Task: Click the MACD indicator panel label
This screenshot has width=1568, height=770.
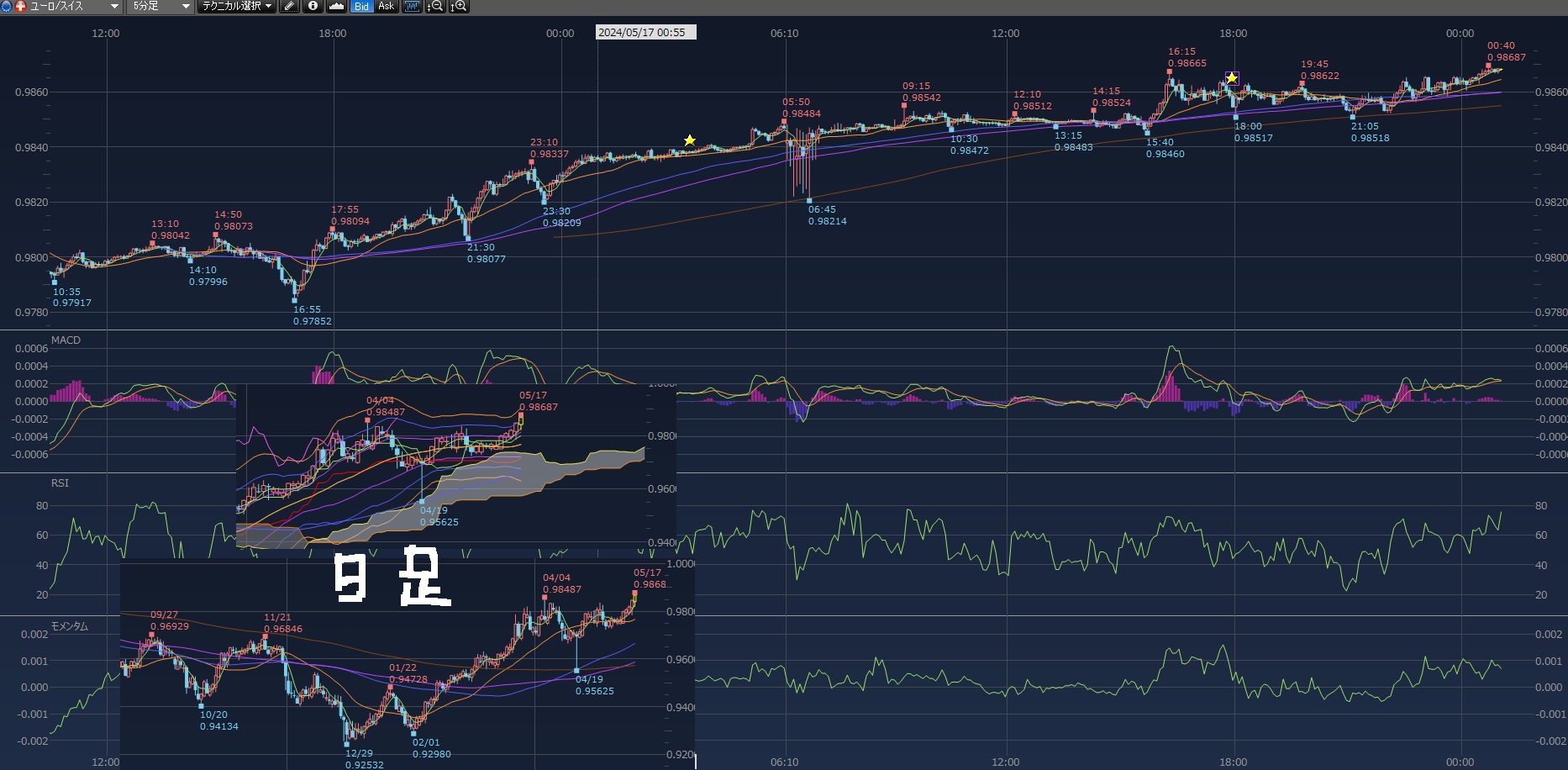Action: coord(66,340)
